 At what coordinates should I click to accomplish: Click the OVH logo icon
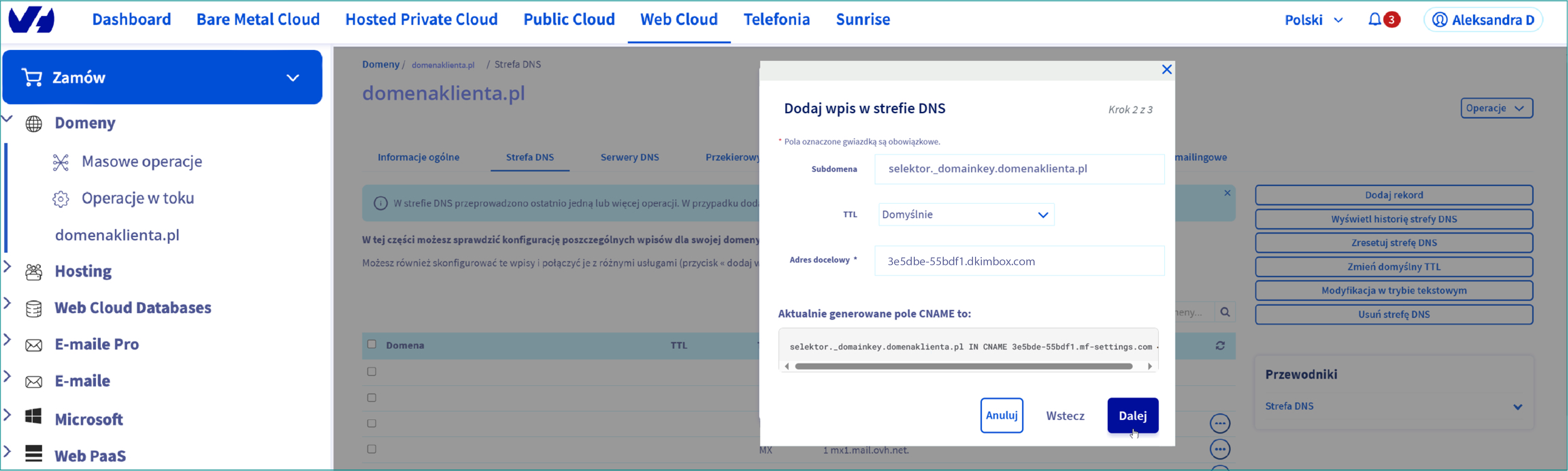point(32,19)
